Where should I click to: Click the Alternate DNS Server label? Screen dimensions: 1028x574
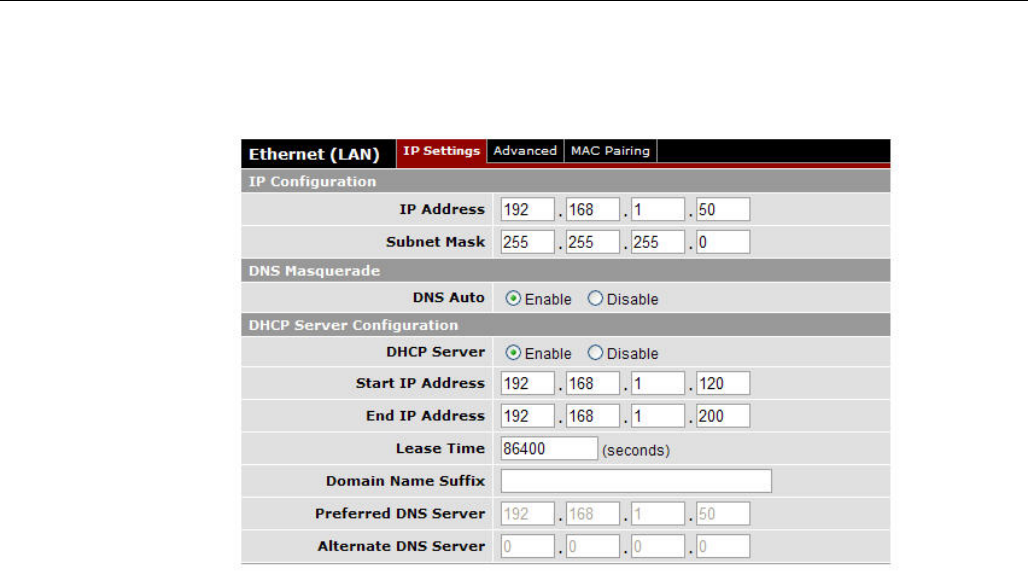(401, 546)
